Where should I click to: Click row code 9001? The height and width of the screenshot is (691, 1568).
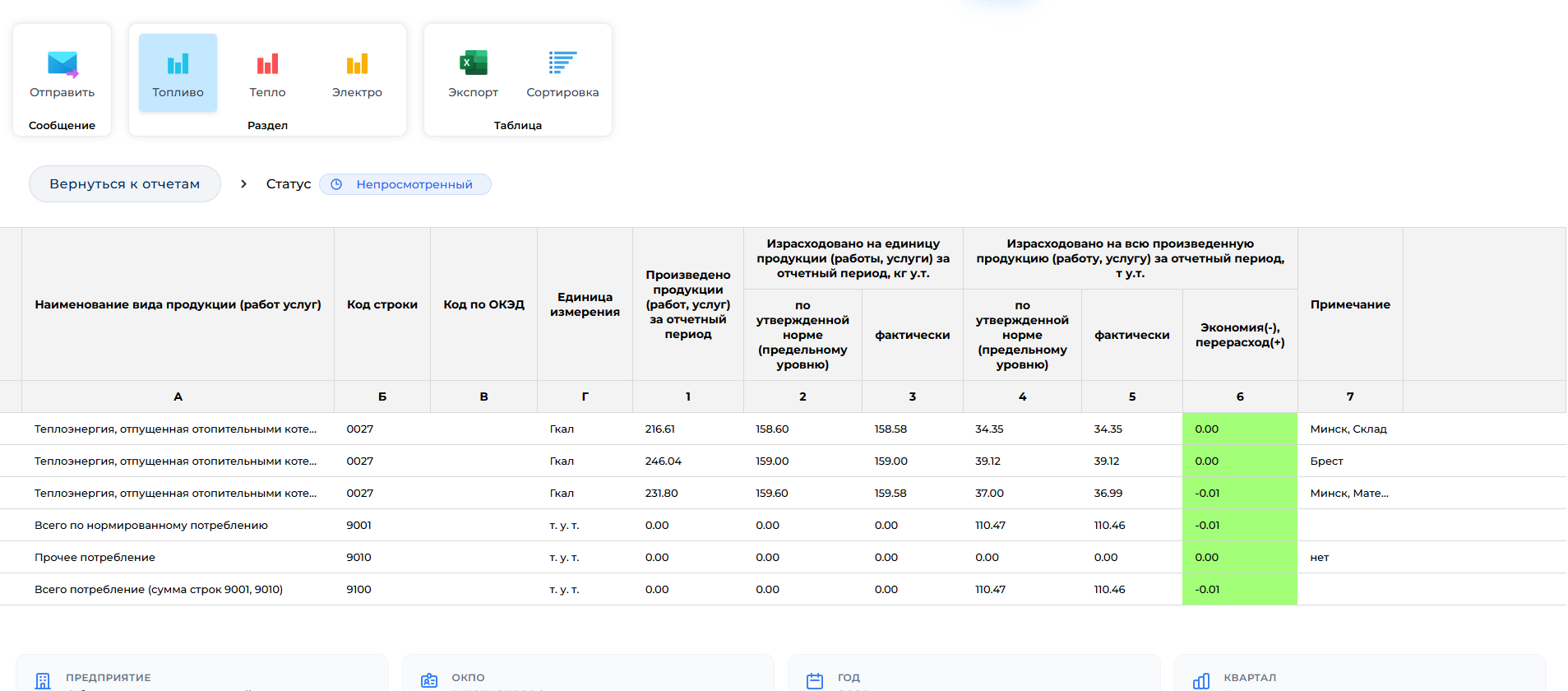pos(359,526)
